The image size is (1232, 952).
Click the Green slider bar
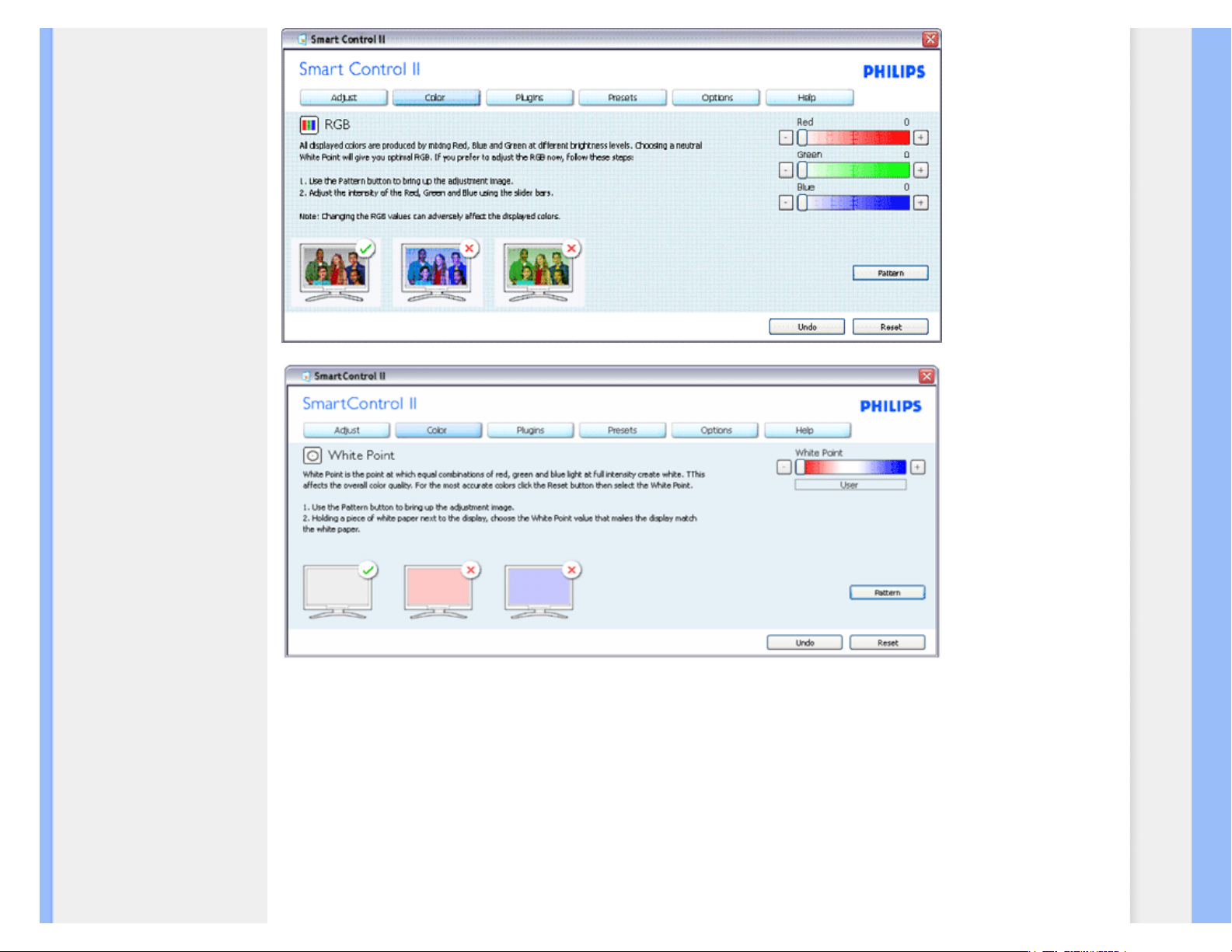(x=853, y=170)
